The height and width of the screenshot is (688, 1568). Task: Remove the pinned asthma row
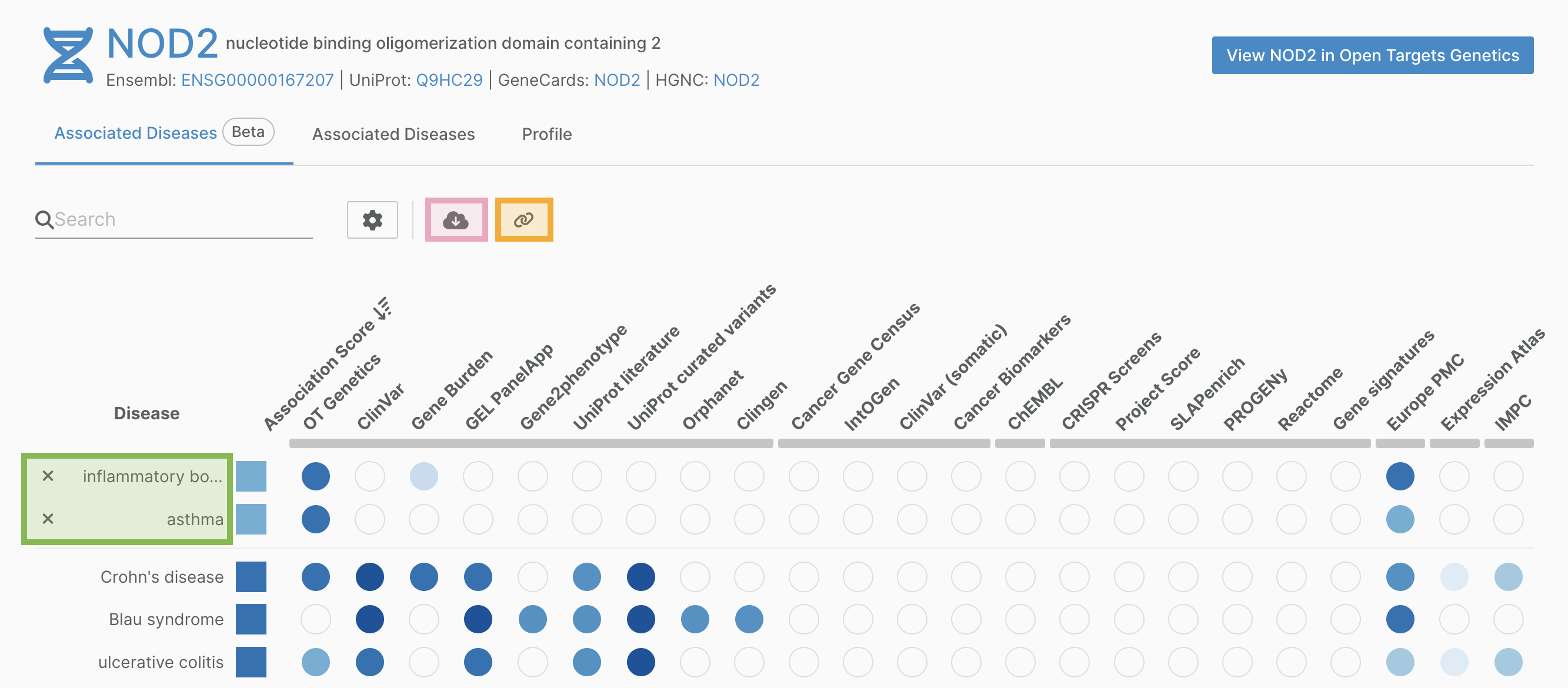tap(48, 519)
